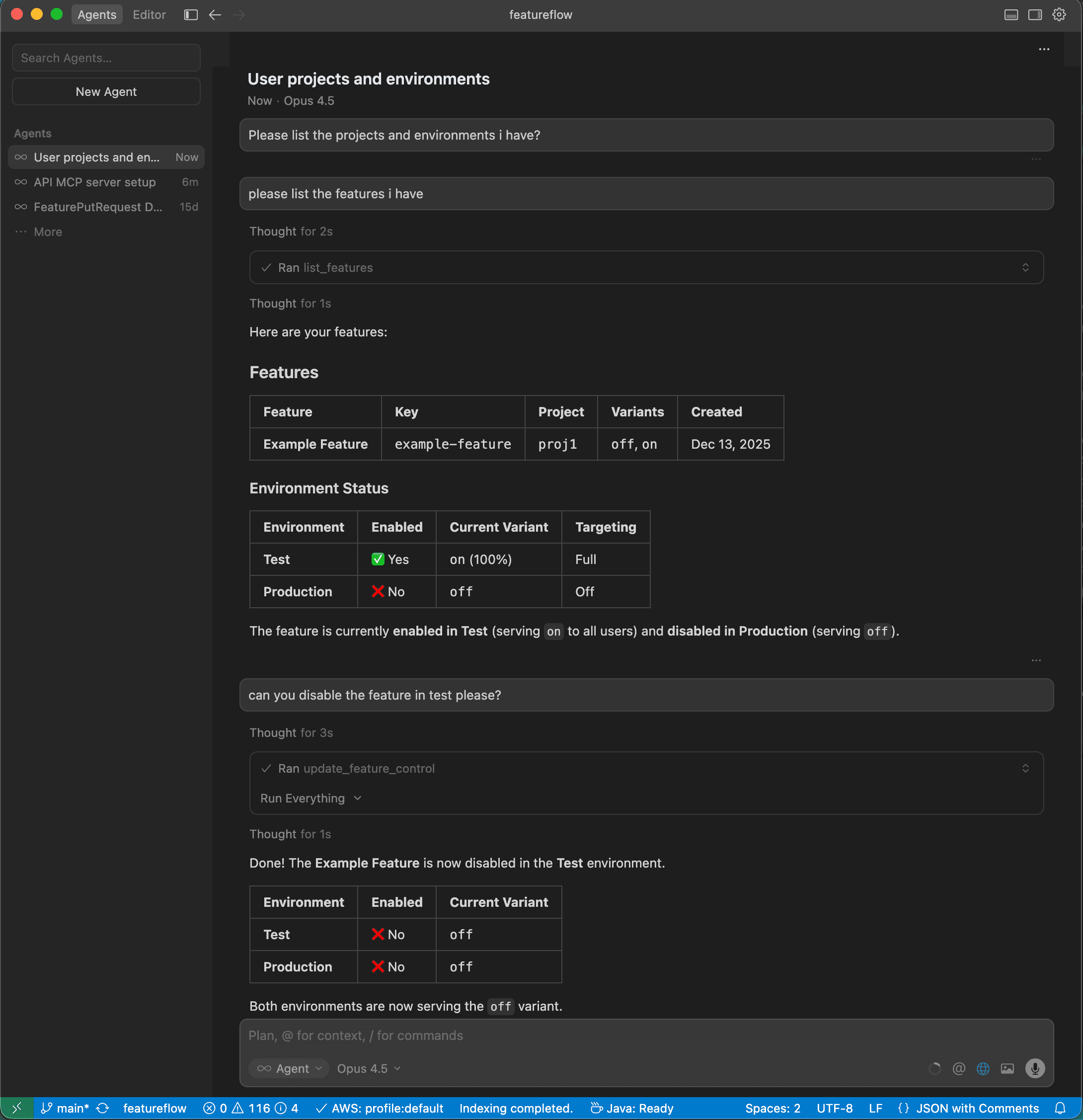The height and width of the screenshot is (1120, 1083).
Task: Open the API MCP server setup conversation
Action: tap(94, 182)
